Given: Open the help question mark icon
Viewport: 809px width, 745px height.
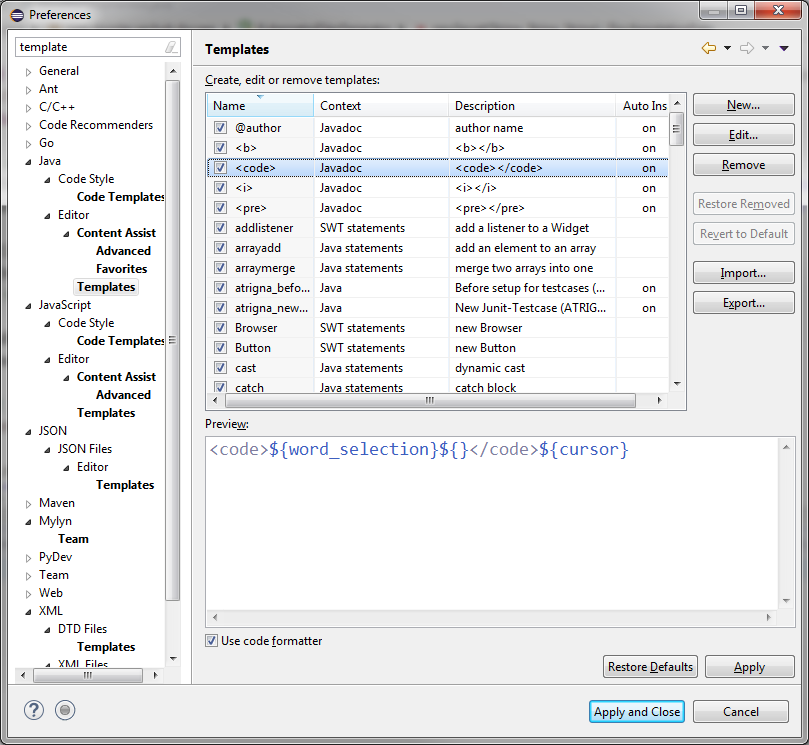Looking at the screenshot, I should coord(34,710).
